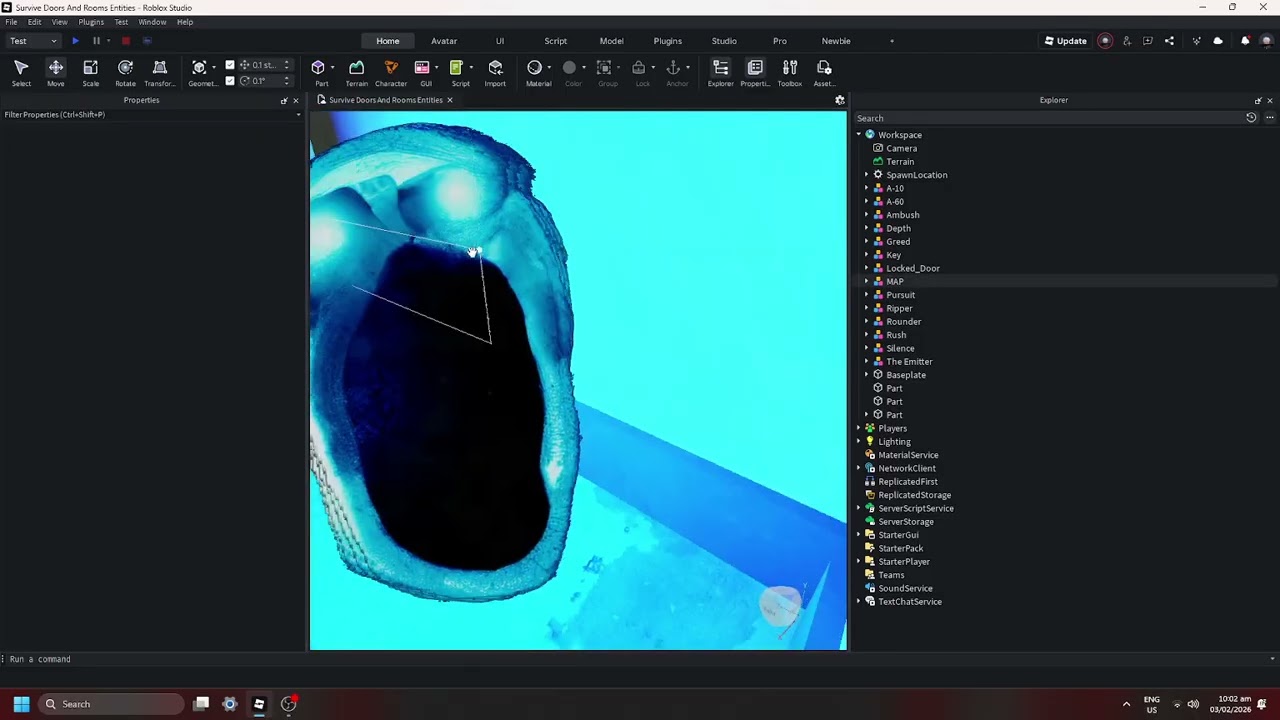Close the Properties panel
1280x720 pixels.
coord(295,101)
